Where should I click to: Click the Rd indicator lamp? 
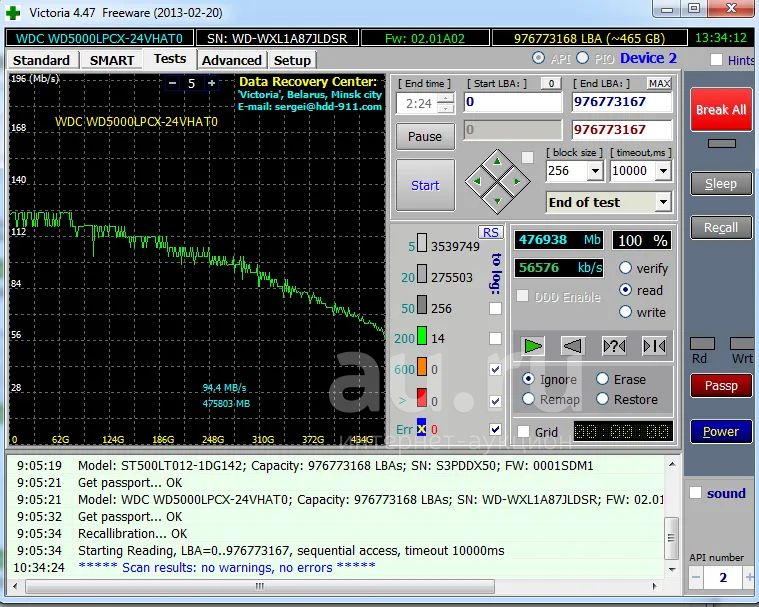pos(702,344)
